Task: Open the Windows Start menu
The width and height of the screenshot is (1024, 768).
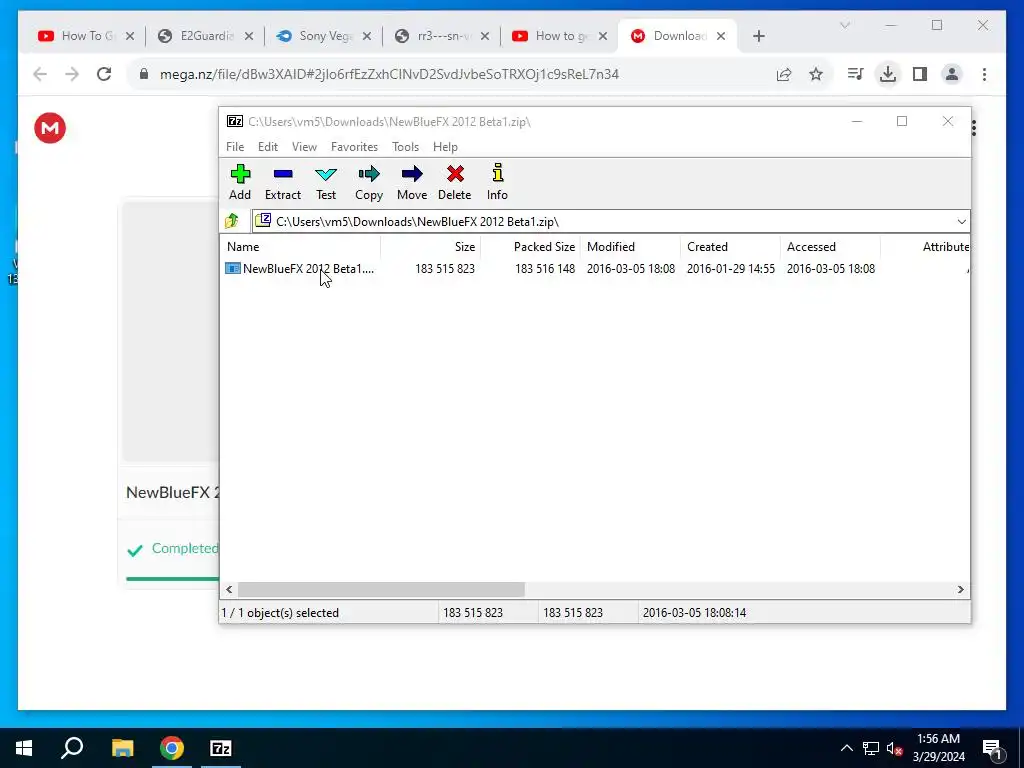Action: pos(24,748)
